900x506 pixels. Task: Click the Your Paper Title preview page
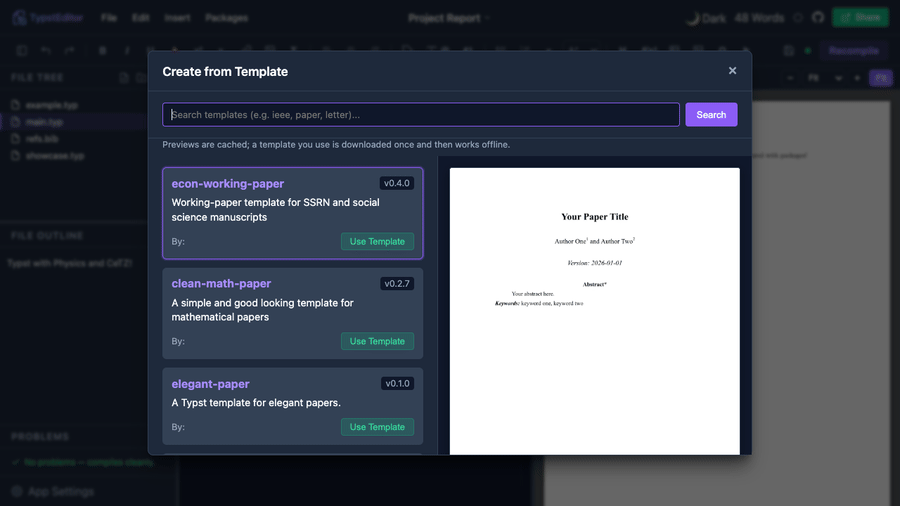595,311
